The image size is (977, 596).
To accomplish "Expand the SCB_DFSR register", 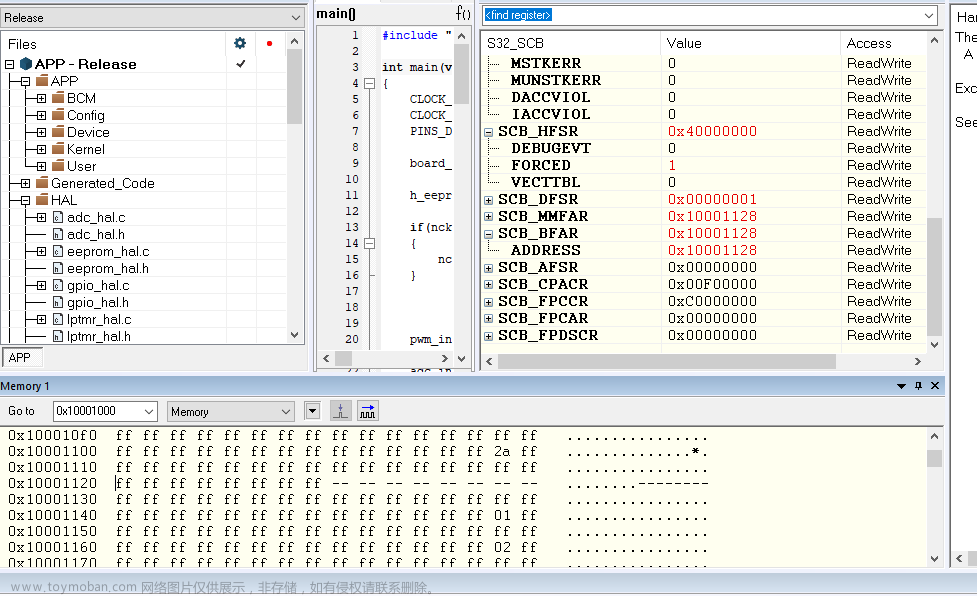I will pos(489,200).
